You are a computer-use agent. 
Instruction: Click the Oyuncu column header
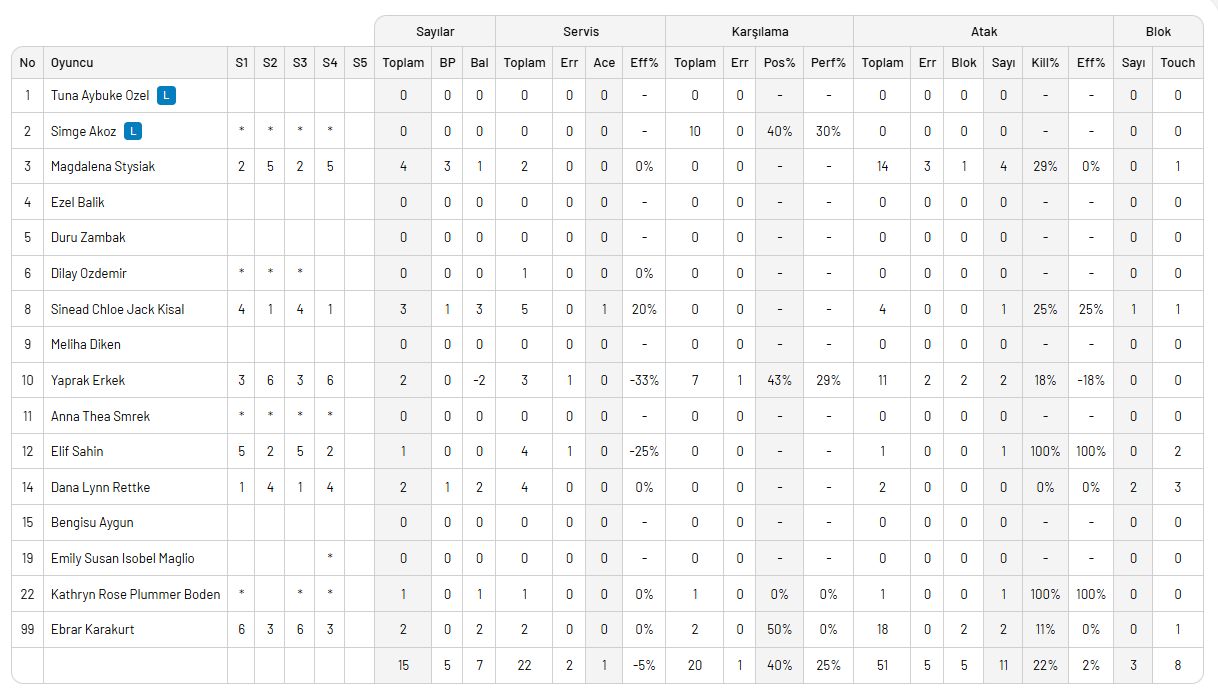click(x=72, y=62)
